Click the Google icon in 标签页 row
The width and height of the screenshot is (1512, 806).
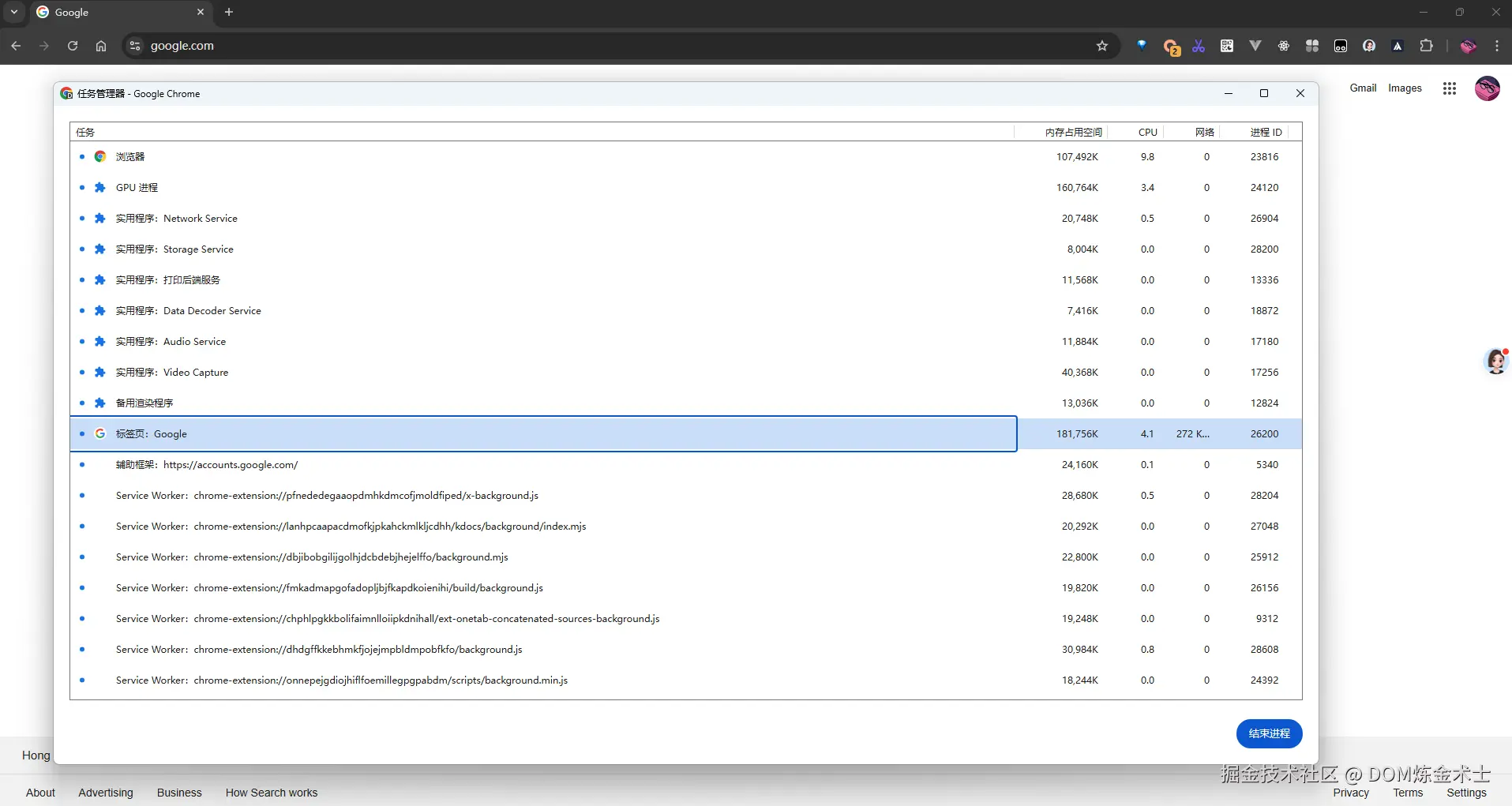100,433
